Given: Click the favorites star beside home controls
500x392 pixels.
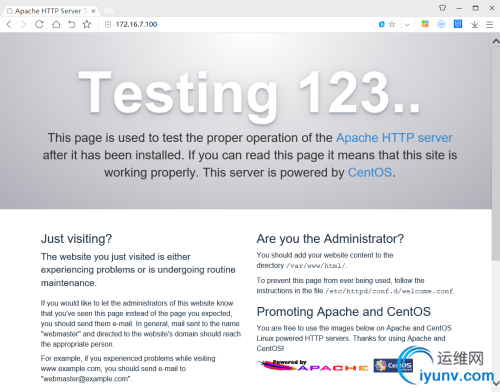Looking at the screenshot, I should pos(87,24).
